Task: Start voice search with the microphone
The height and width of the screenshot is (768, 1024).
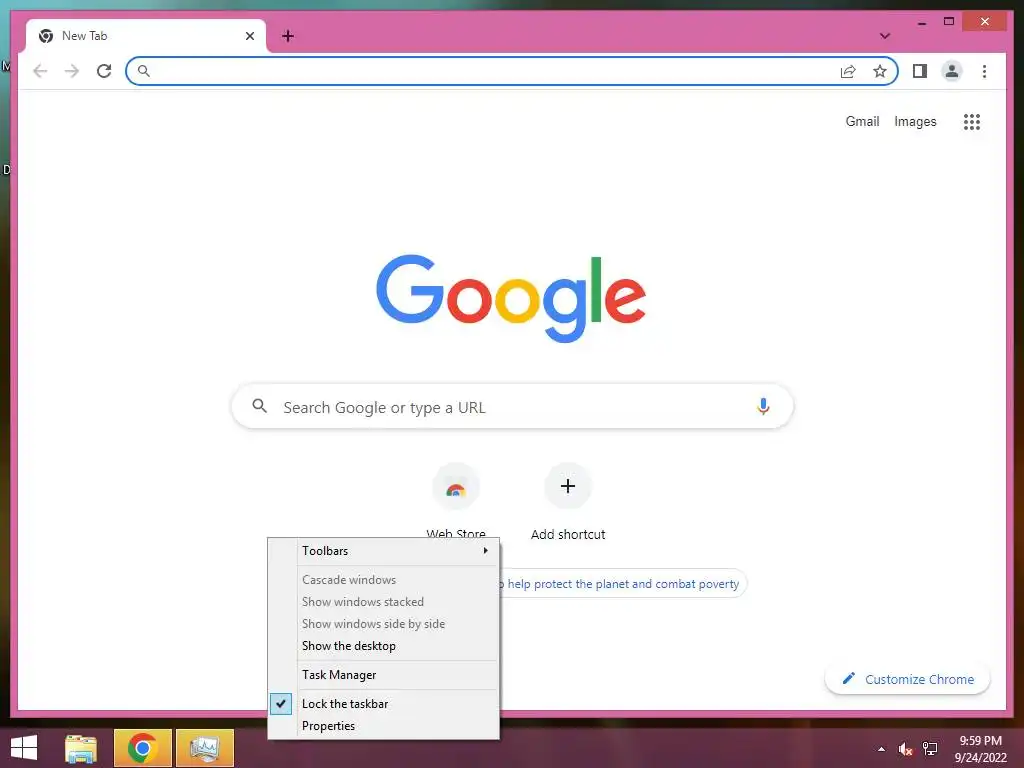Action: tap(763, 406)
